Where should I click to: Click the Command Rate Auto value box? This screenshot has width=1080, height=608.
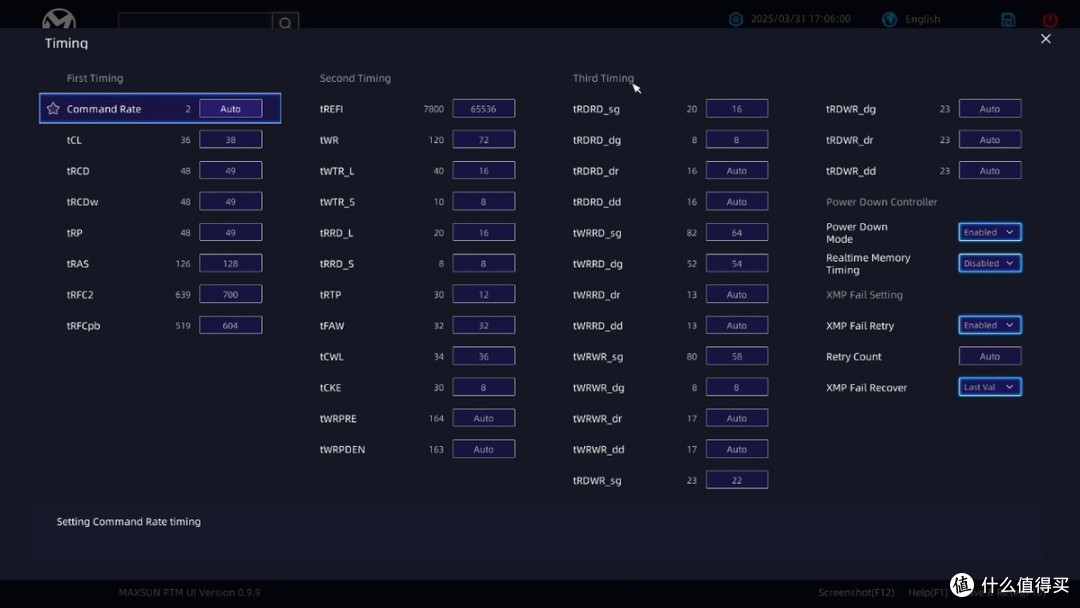click(x=231, y=109)
